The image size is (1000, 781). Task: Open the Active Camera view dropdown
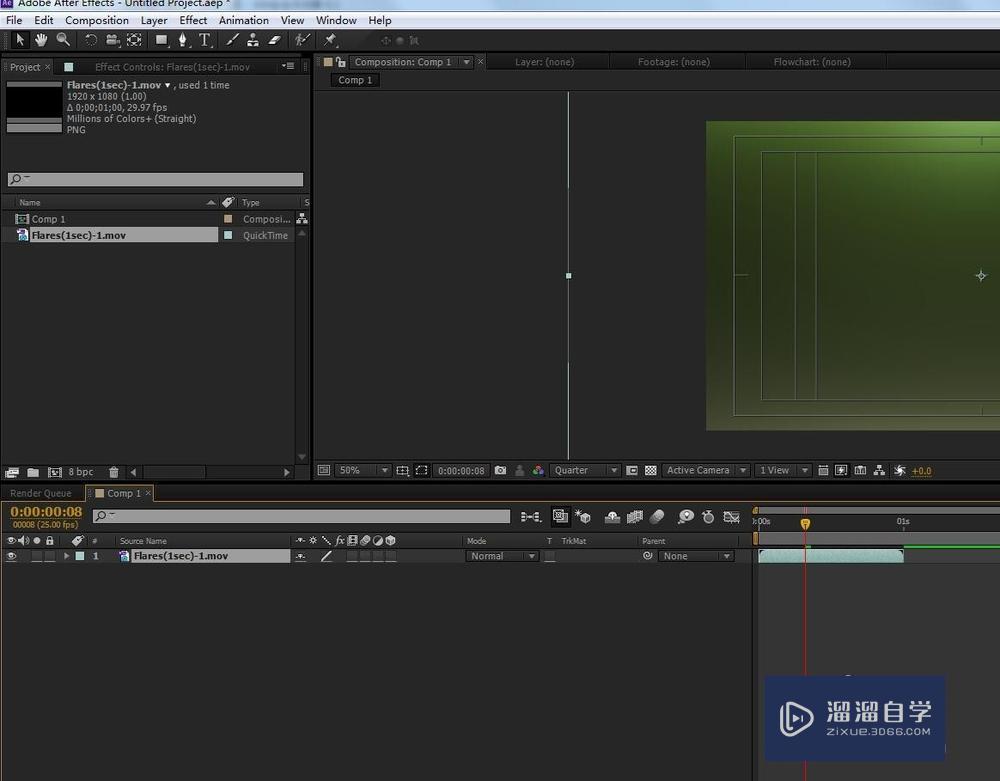[x=705, y=471]
